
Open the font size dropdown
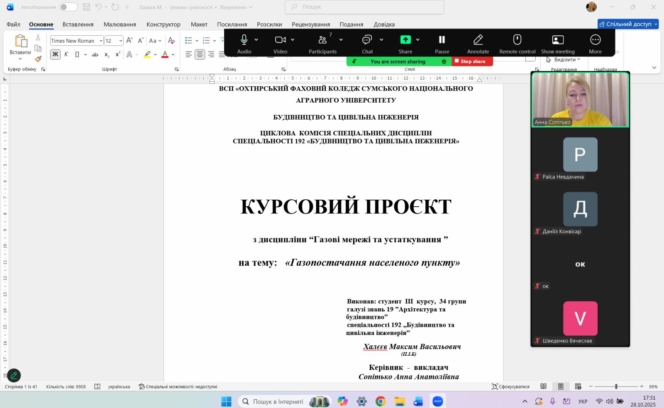tap(120, 41)
